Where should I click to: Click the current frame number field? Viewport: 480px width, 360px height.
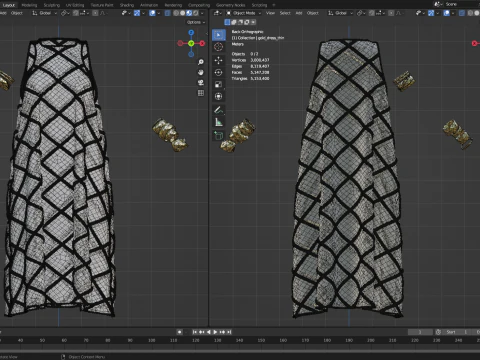pos(420,332)
